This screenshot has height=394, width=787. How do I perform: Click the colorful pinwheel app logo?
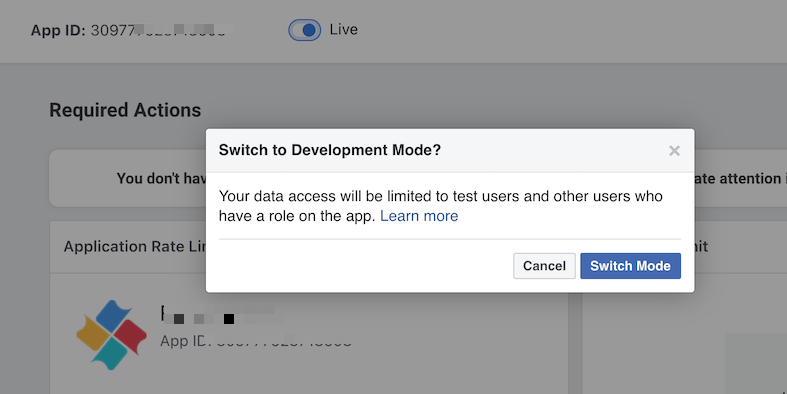(x=111, y=335)
